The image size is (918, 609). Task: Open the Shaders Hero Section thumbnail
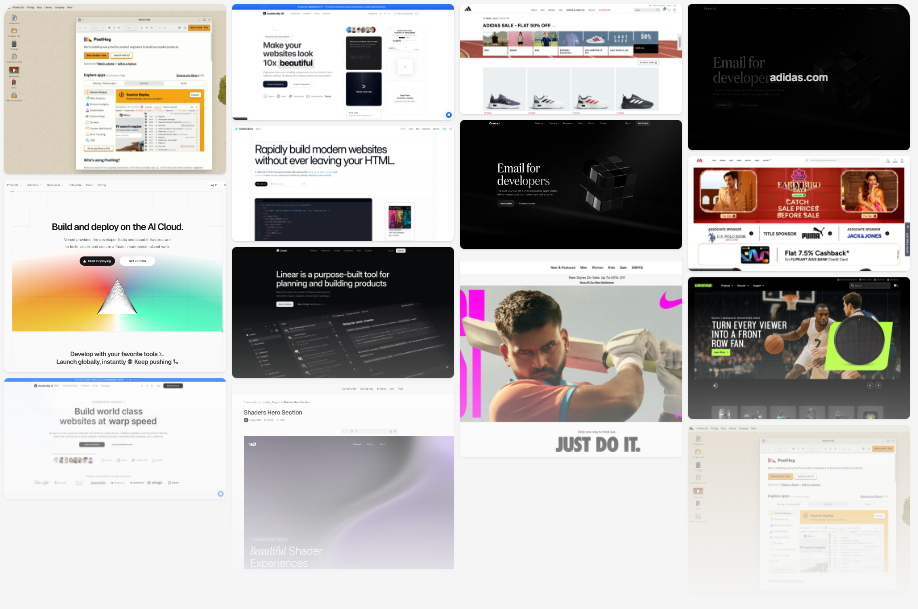[x=342, y=480]
